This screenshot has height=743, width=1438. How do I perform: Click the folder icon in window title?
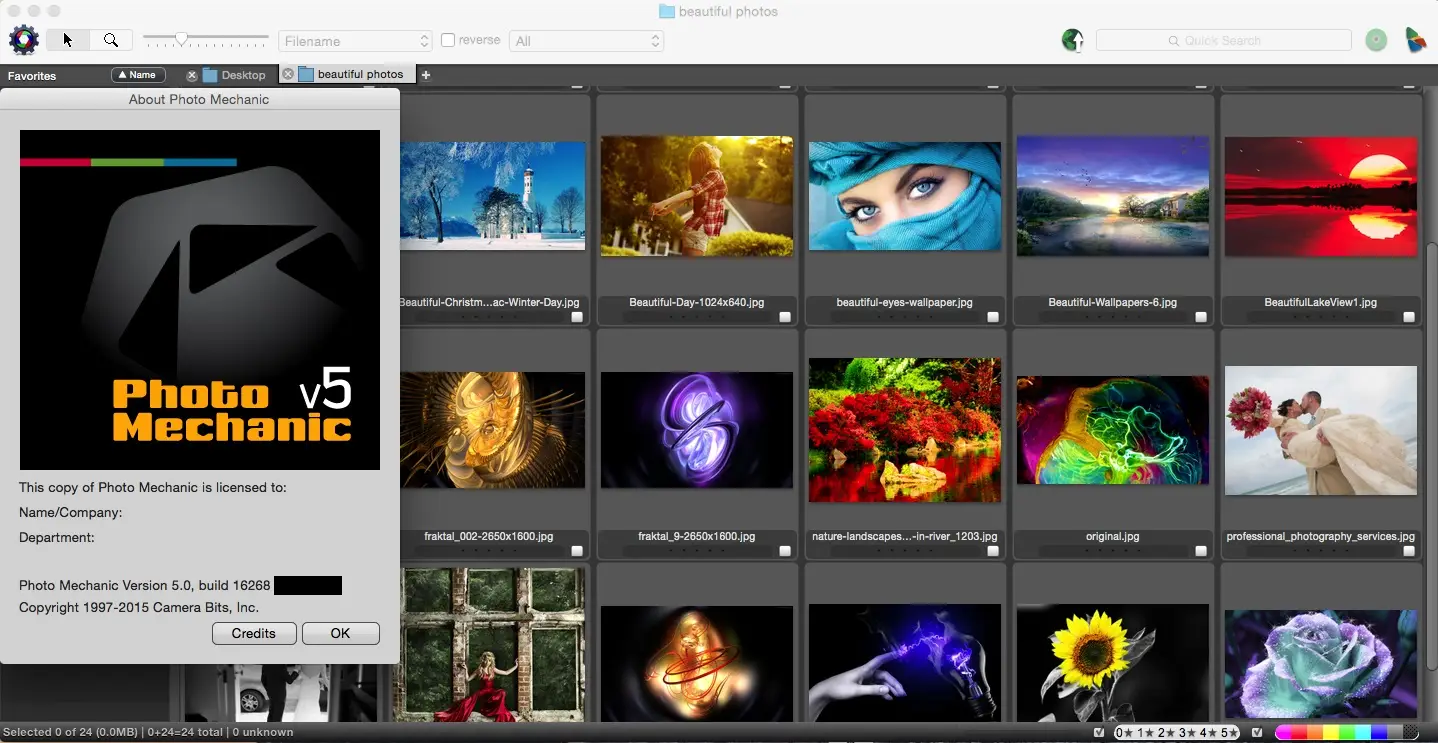point(667,12)
